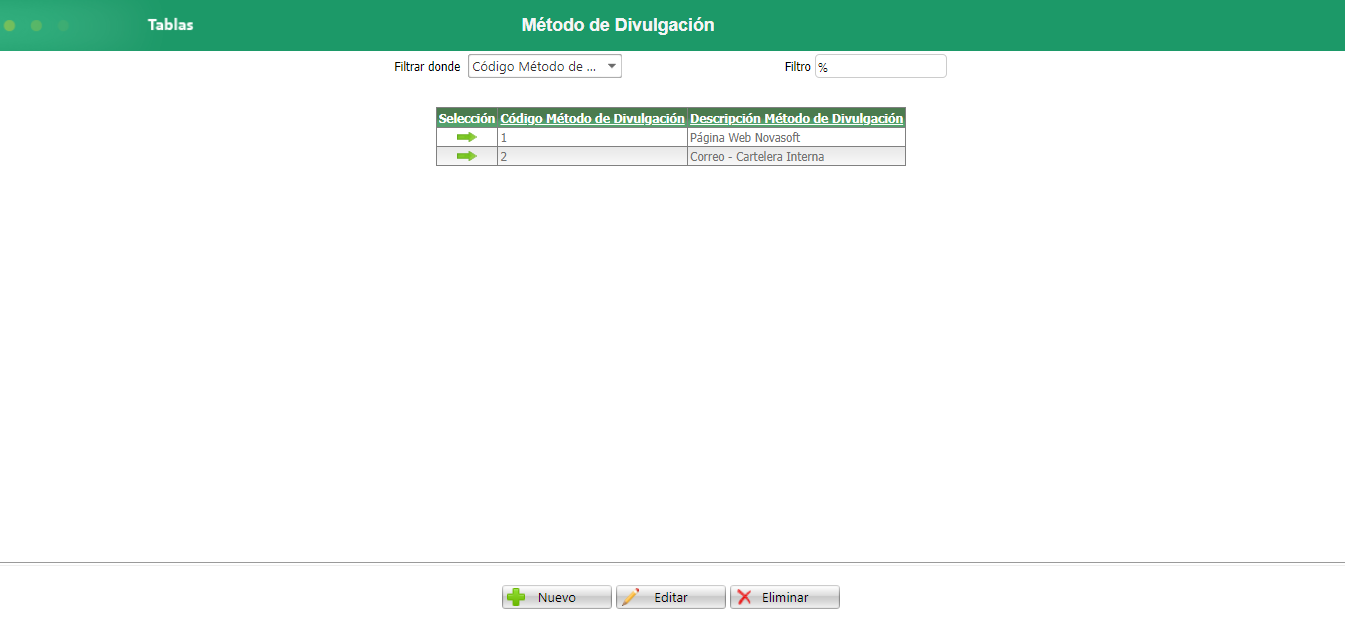Click the second green dot in the header
This screenshot has height=638, width=1345.
(36, 25)
